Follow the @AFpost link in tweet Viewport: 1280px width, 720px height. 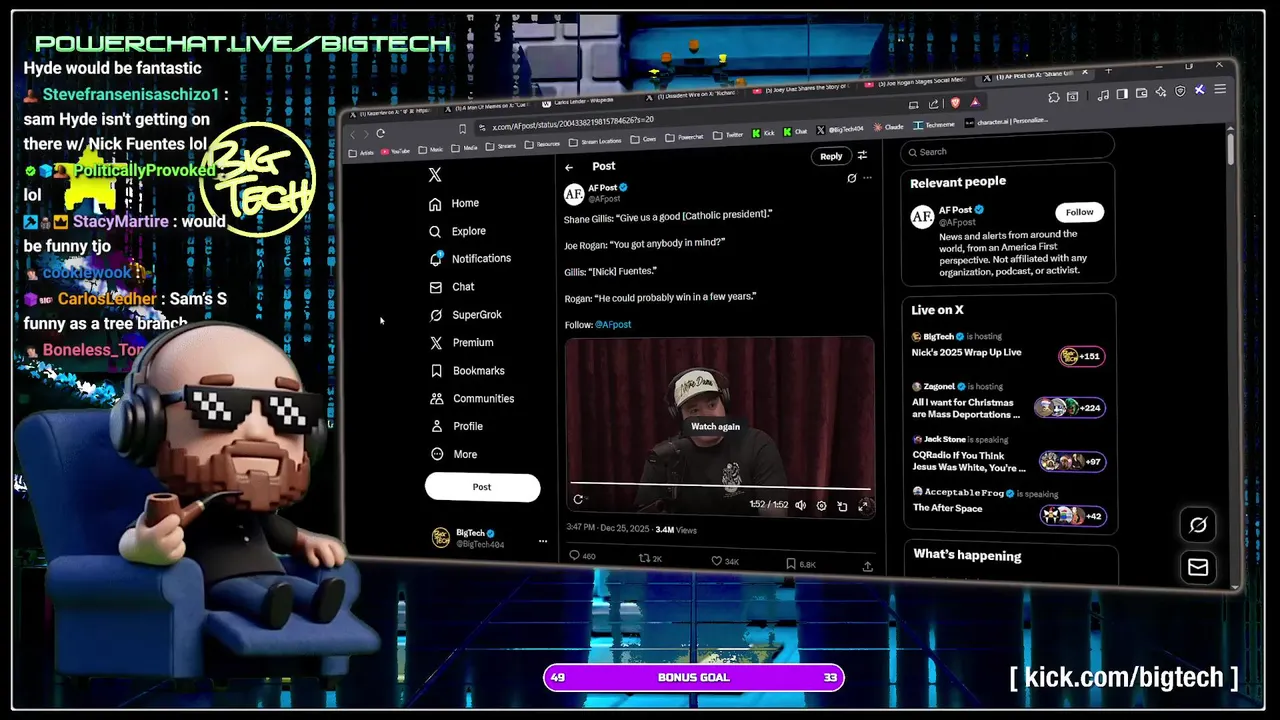pos(613,324)
